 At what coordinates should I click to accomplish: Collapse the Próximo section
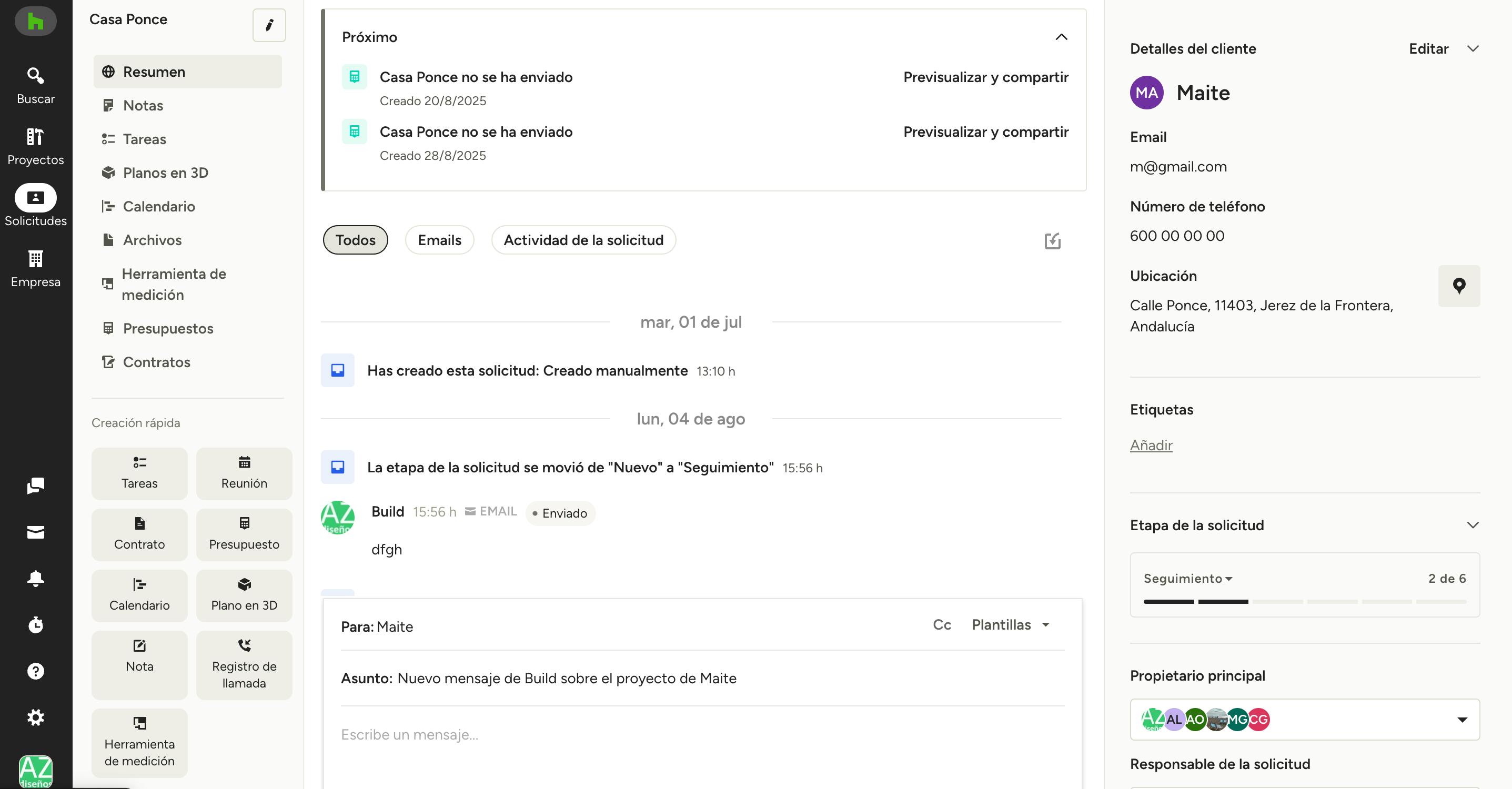coord(1061,37)
